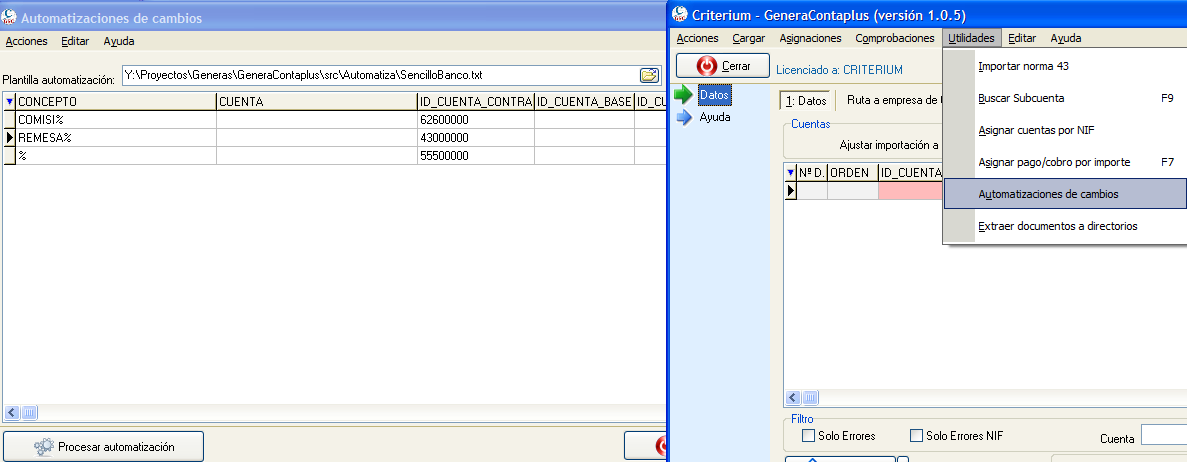Open the Utilidades menu
1187x462 pixels.
point(971,38)
